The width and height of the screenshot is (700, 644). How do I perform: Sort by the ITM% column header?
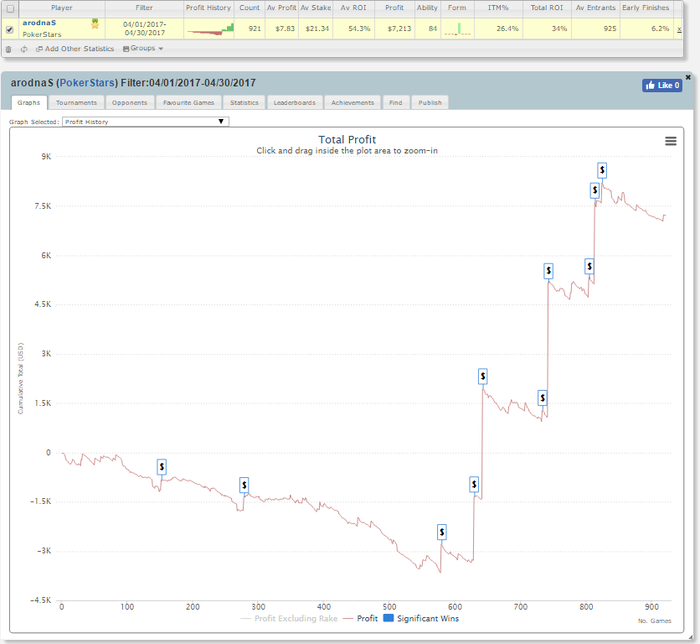point(498,8)
